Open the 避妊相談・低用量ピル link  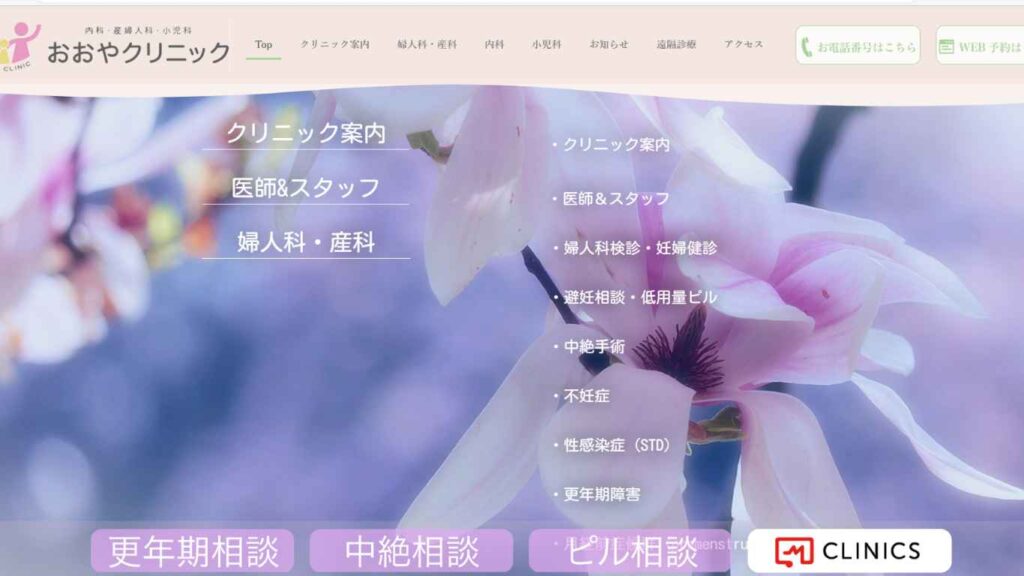(640, 297)
